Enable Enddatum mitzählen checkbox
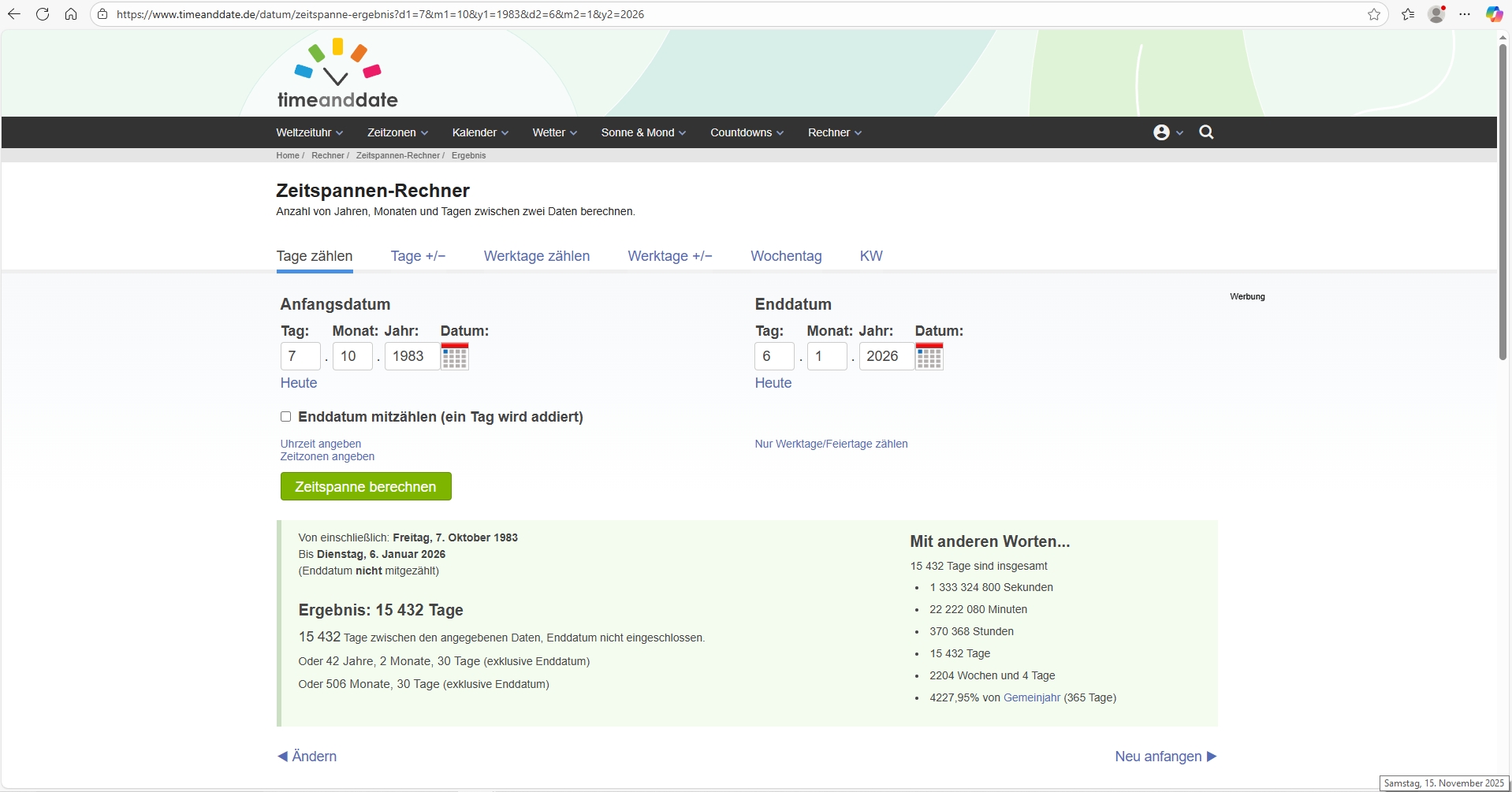The height and width of the screenshot is (792, 1512). coord(286,417)
